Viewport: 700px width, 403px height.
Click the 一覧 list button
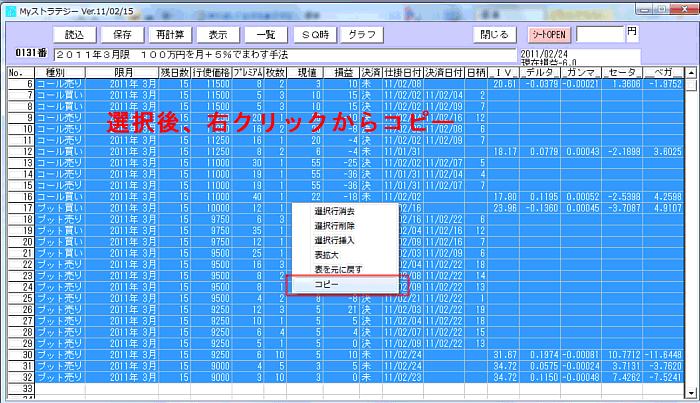(x=266, y=35)
